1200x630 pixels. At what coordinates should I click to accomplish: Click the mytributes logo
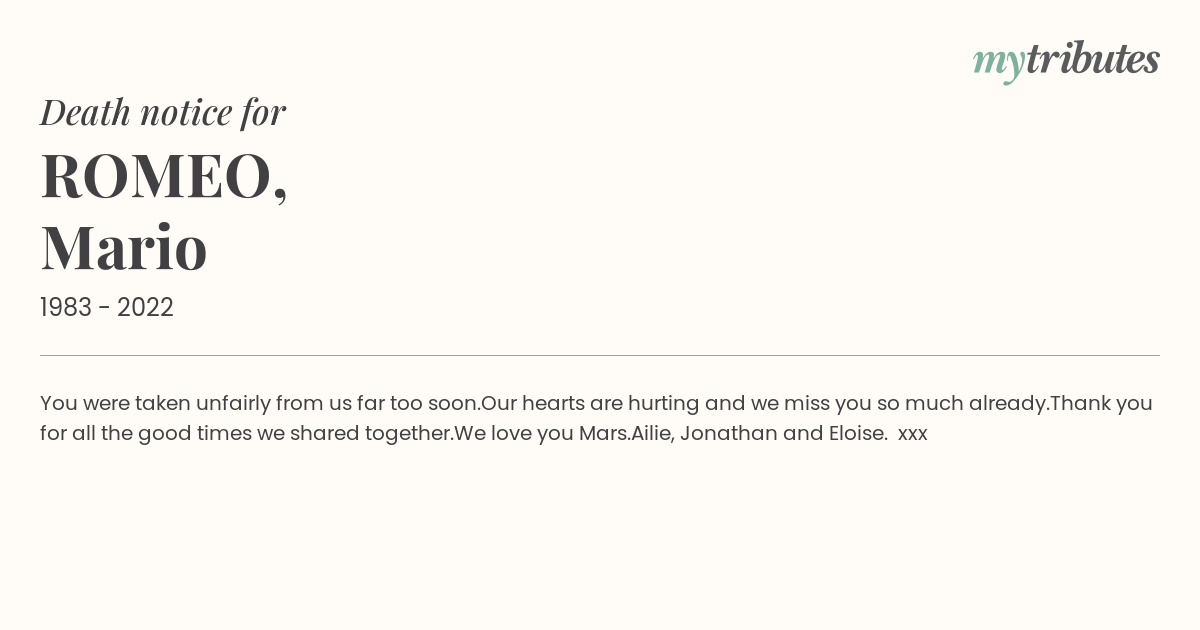pyautogui.click(x=1066, y=60)
